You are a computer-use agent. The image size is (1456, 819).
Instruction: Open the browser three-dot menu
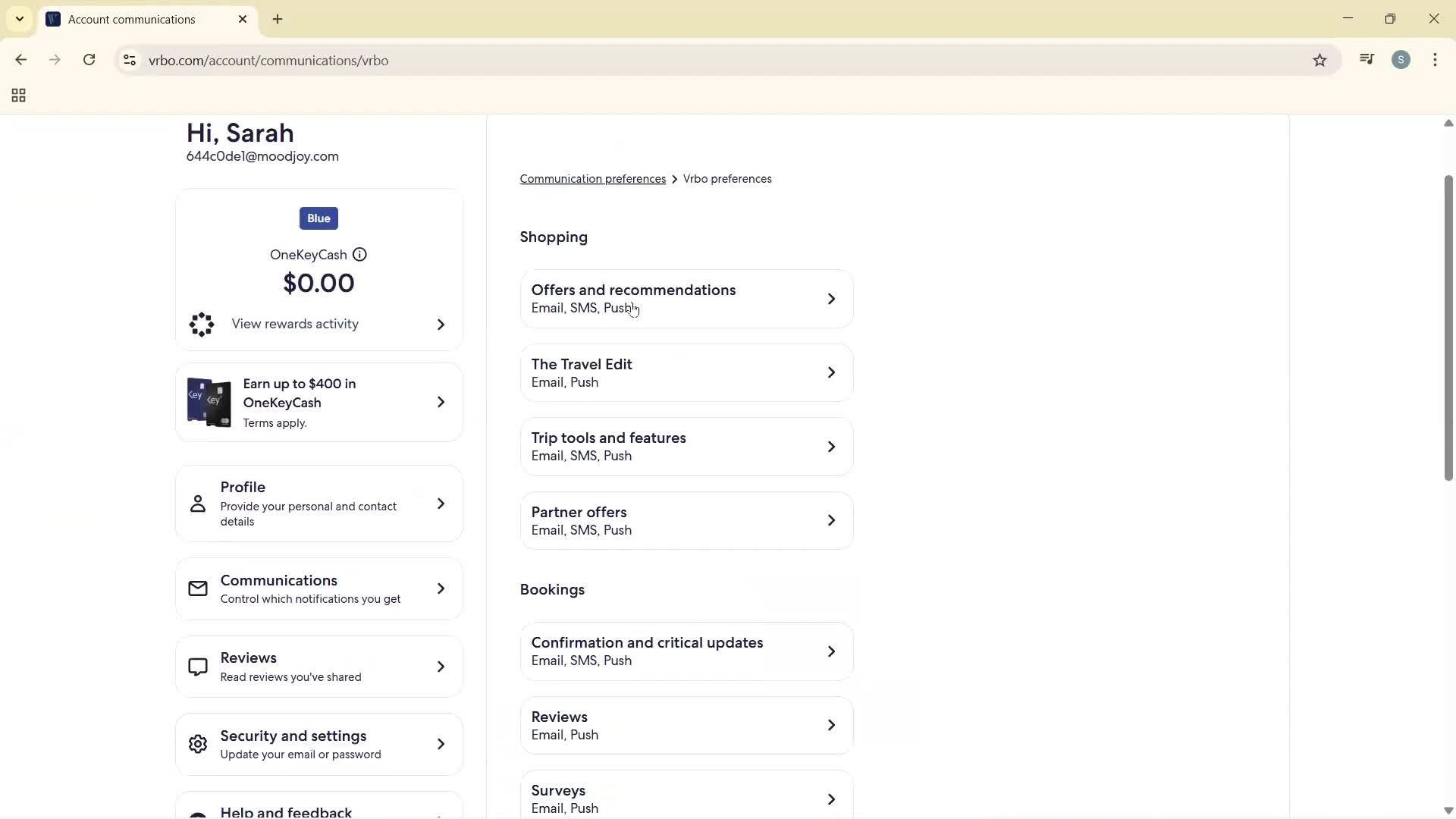1435,61
